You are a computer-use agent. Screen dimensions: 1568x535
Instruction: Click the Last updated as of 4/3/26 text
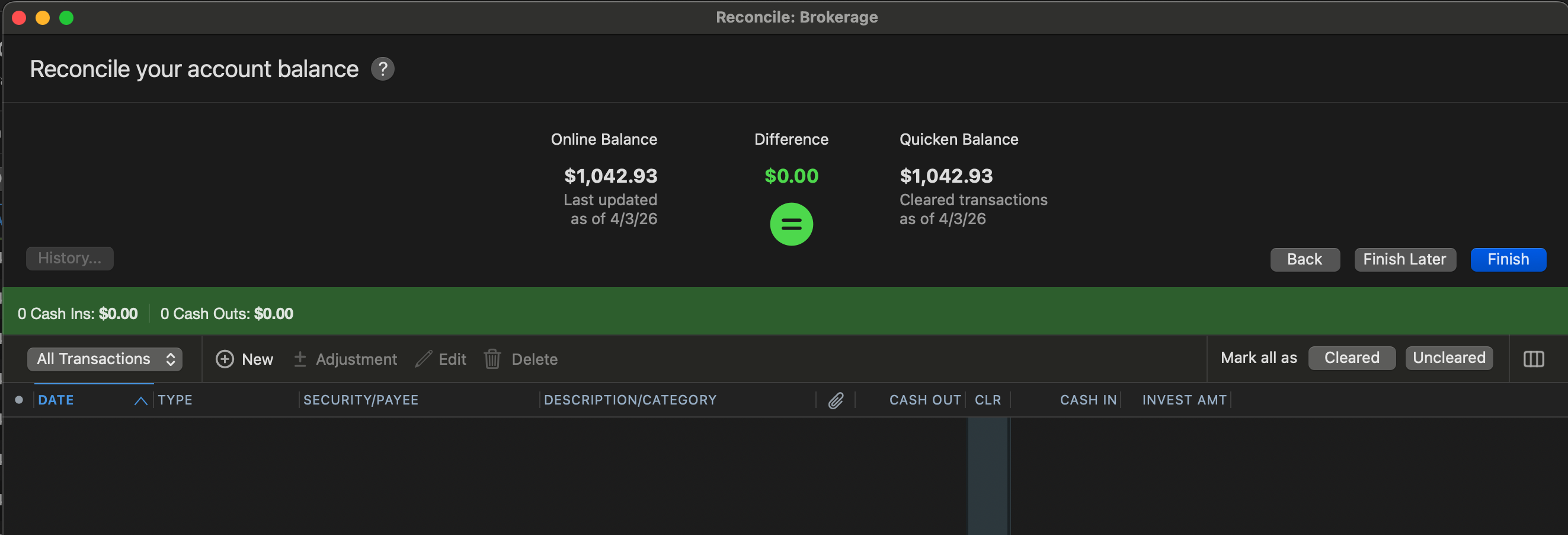point(610,209)
